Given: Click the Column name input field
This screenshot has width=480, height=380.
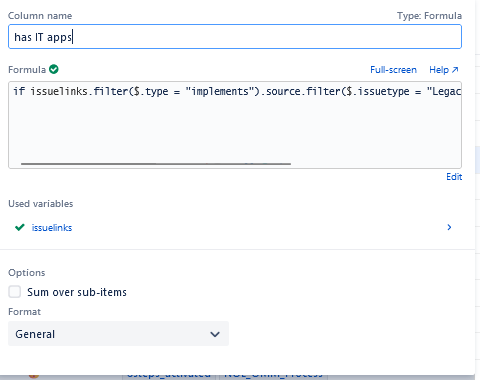Looking at the screenshot, I should pyautogui.click(x=235, y=37).
